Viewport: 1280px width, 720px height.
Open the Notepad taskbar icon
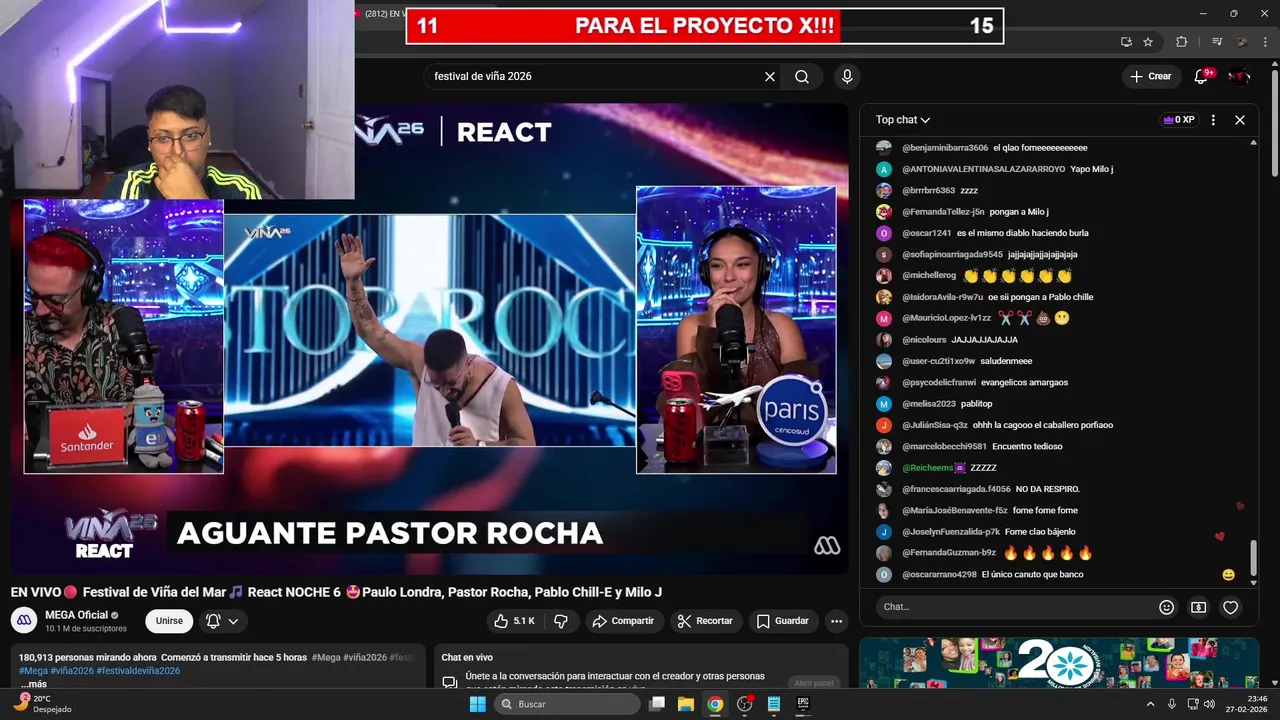pos(773,704)
